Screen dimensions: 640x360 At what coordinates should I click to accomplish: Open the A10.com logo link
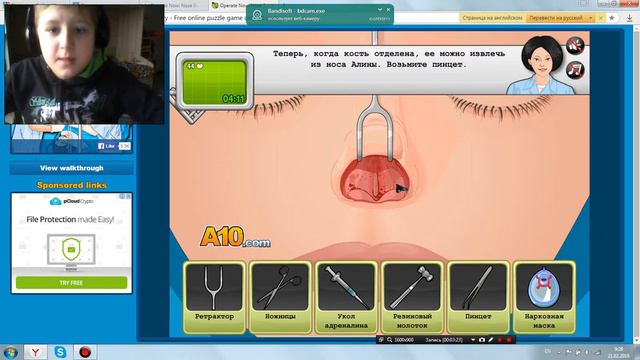[x=235, y=237]
